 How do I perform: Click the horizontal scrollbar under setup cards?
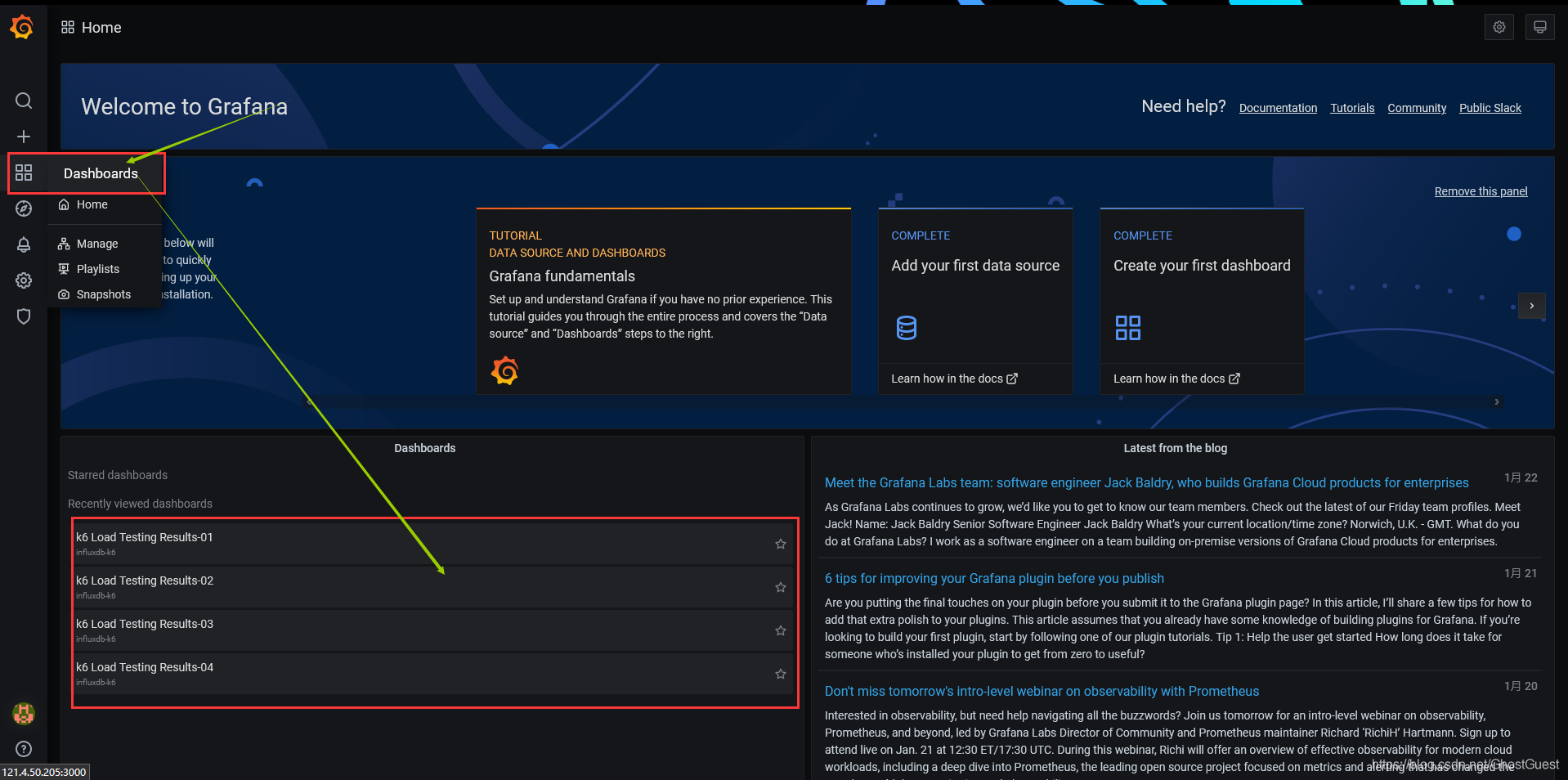pyautogui.click(x=903, y=402)
